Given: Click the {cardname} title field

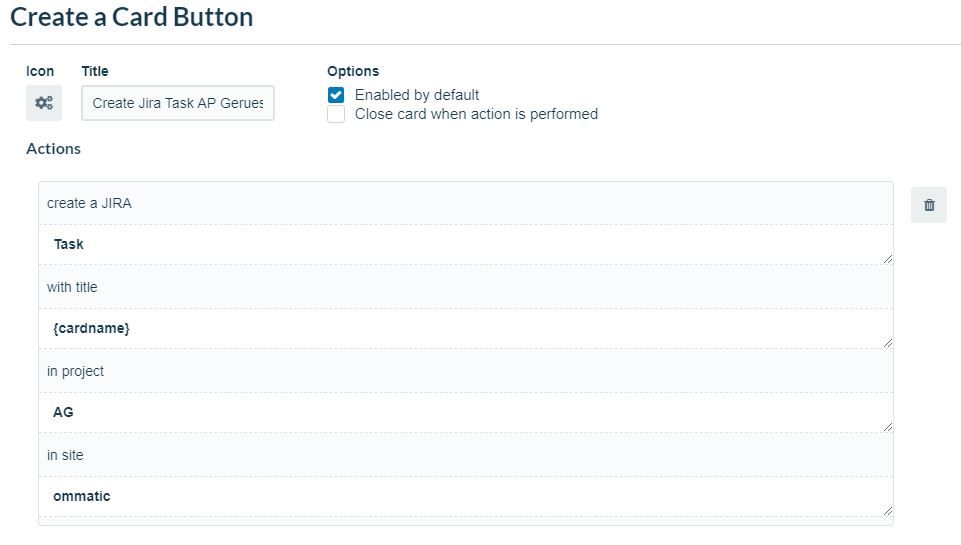Looking at the screenshot, I should pyautogui.click(x=466, y=329).
